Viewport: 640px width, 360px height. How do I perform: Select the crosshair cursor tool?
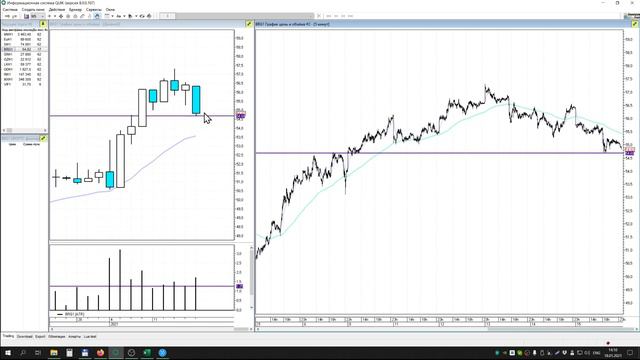click(61, 16)
